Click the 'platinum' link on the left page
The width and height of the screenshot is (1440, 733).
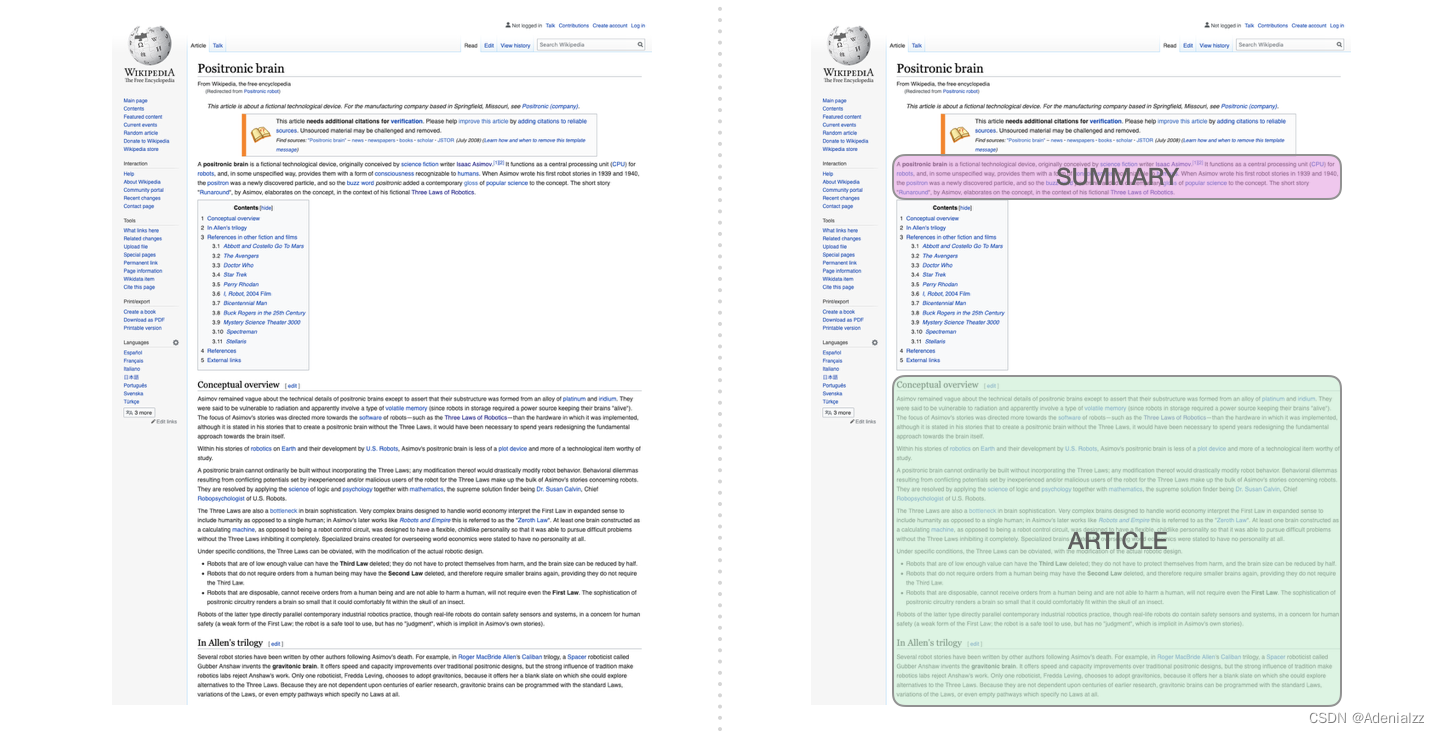click(574, 399)
